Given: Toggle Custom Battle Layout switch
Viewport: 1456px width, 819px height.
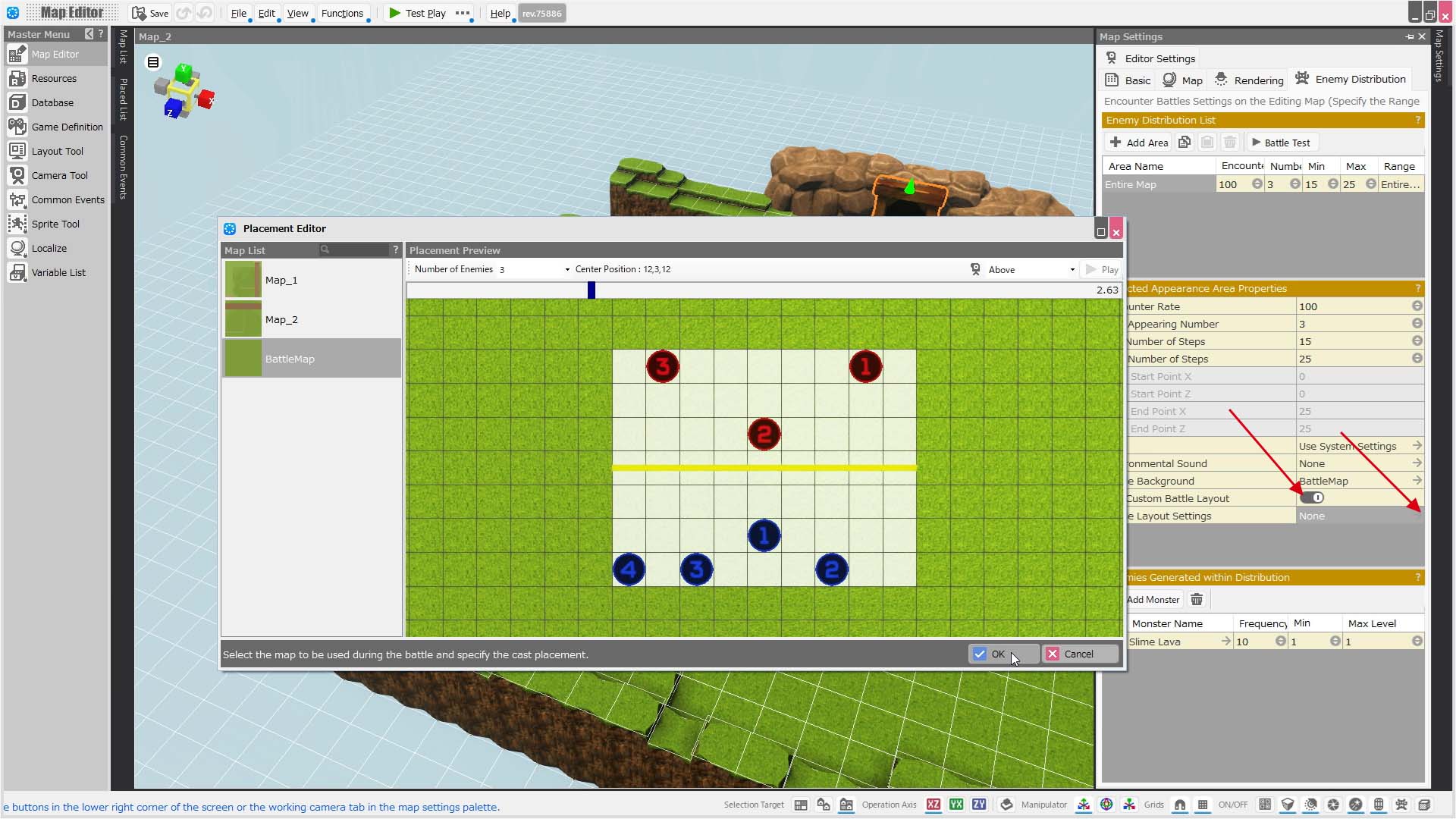Looking at the screenshot, I should pos(1312,498).
